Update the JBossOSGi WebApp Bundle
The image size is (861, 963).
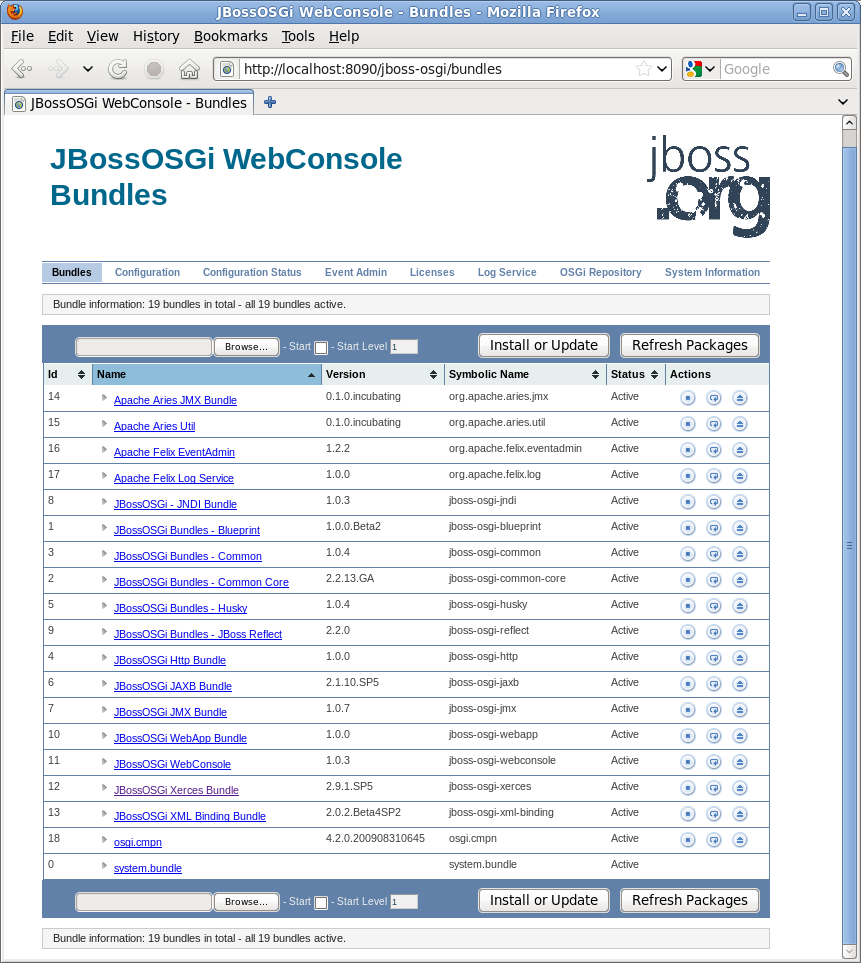pyautogui.click(x=714, y=736)
